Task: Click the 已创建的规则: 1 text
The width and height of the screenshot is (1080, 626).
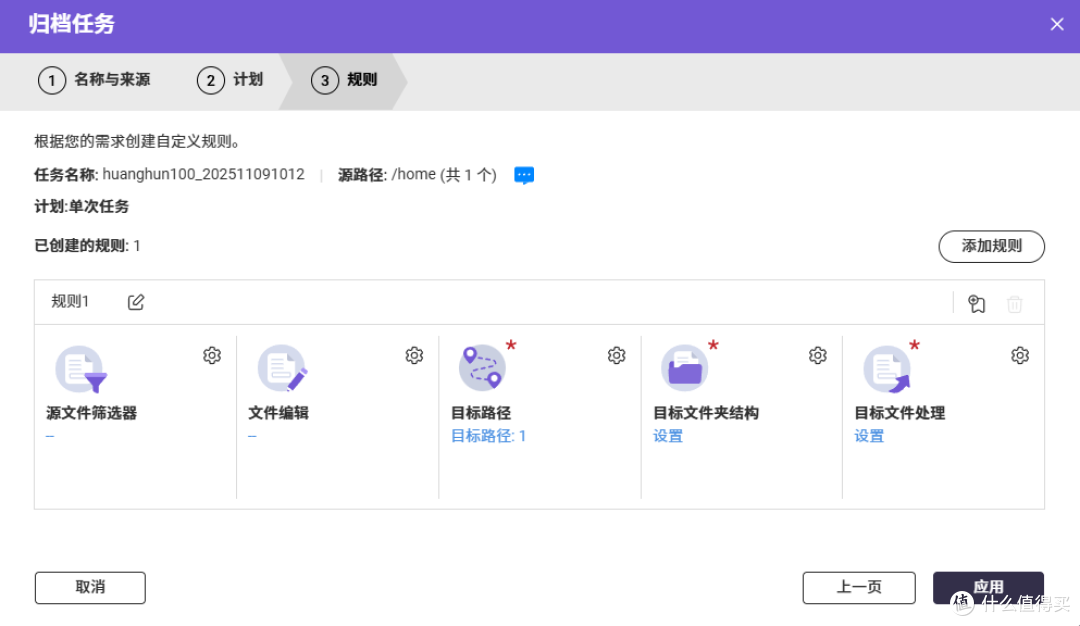Action: [87, 246]
